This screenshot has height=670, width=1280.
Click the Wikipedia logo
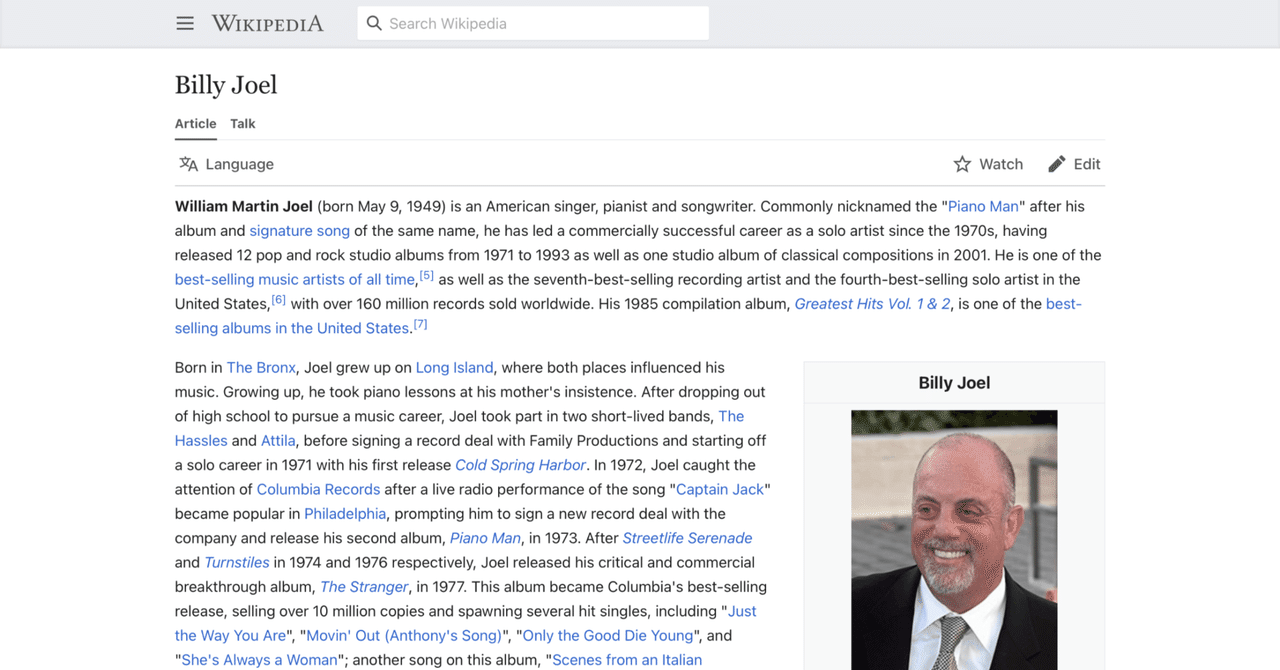(x=267, y=23)
